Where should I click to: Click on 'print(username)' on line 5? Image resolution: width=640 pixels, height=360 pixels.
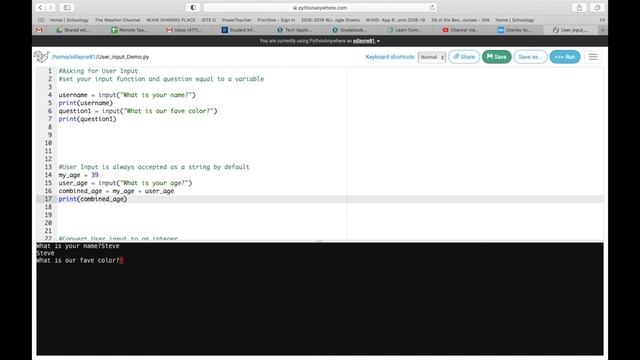point(85,103)
